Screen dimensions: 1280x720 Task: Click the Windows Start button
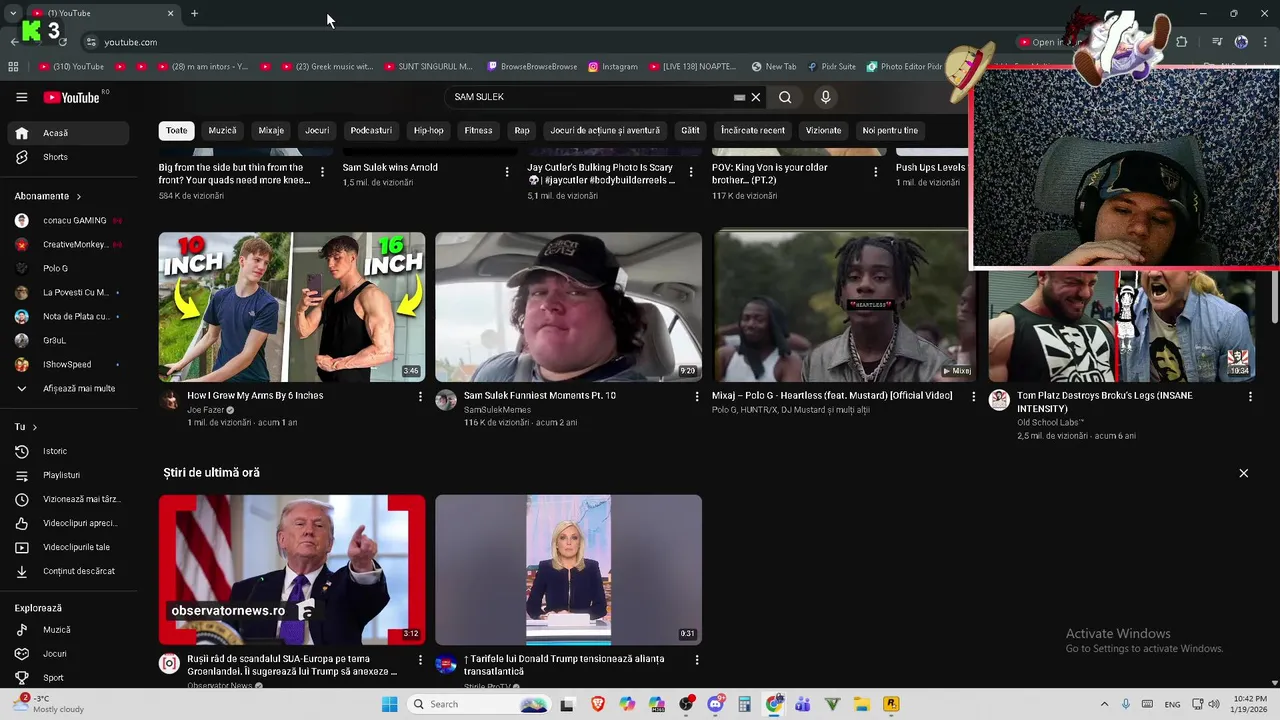tap(389, 704)
